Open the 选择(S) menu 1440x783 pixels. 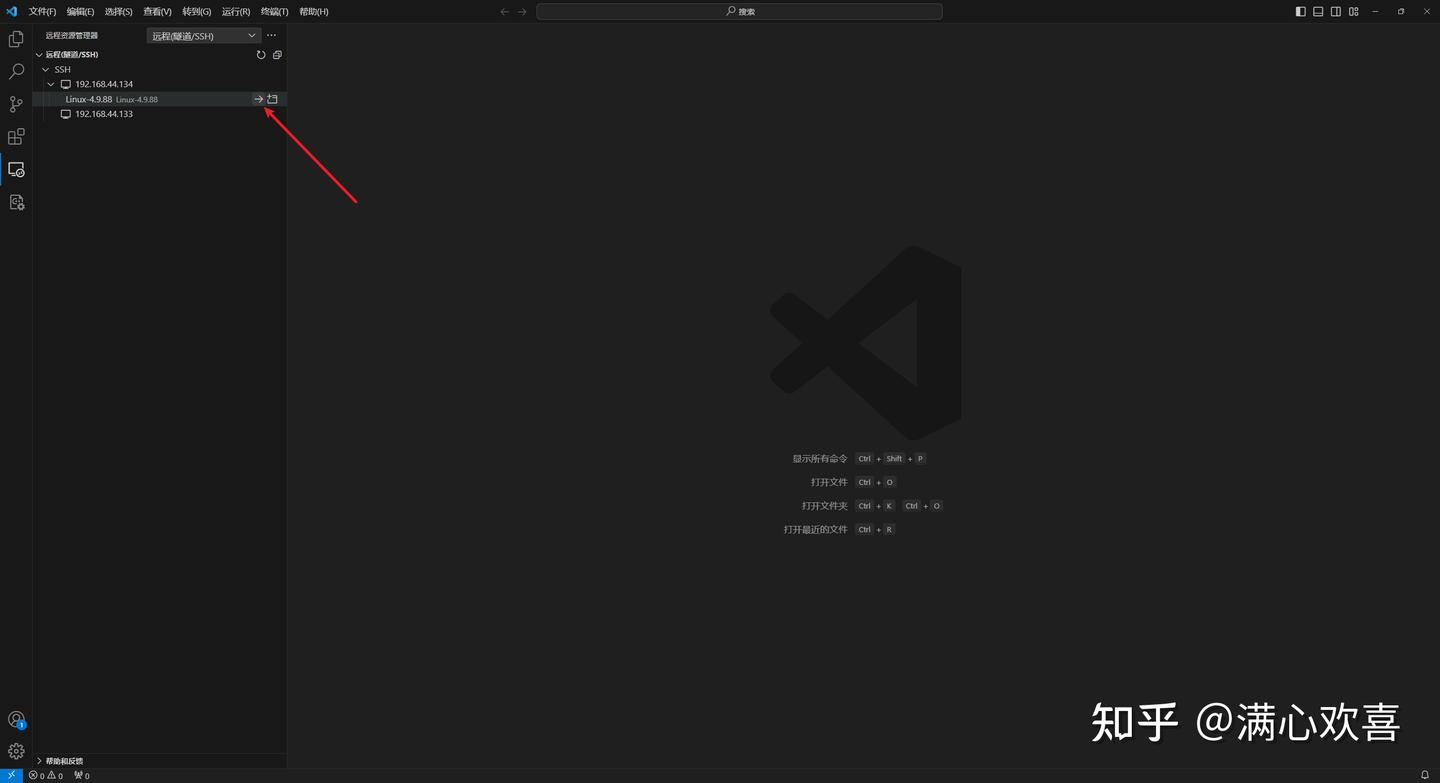click(x=118, y=12)
